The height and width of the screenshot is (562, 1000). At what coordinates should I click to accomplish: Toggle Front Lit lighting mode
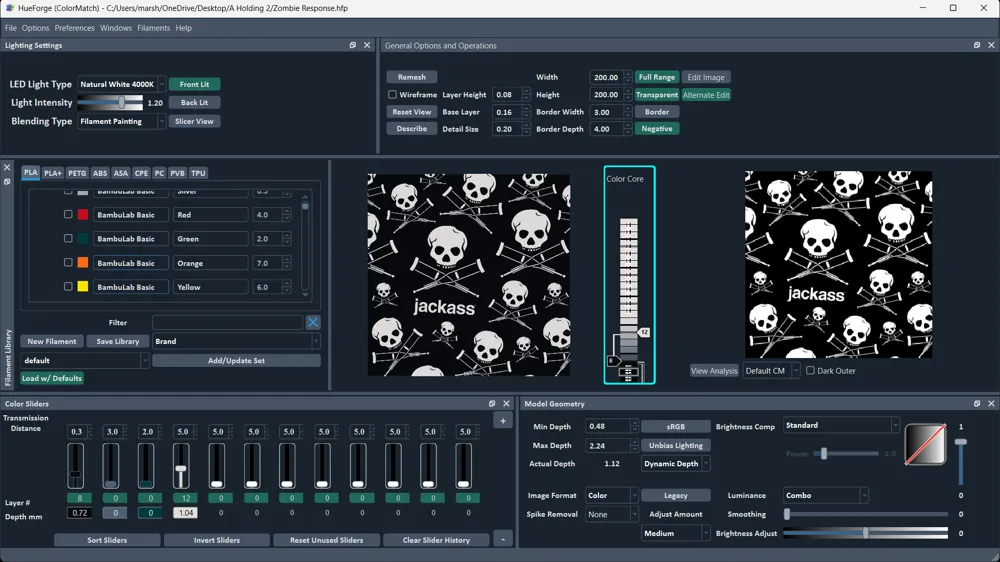195,84
